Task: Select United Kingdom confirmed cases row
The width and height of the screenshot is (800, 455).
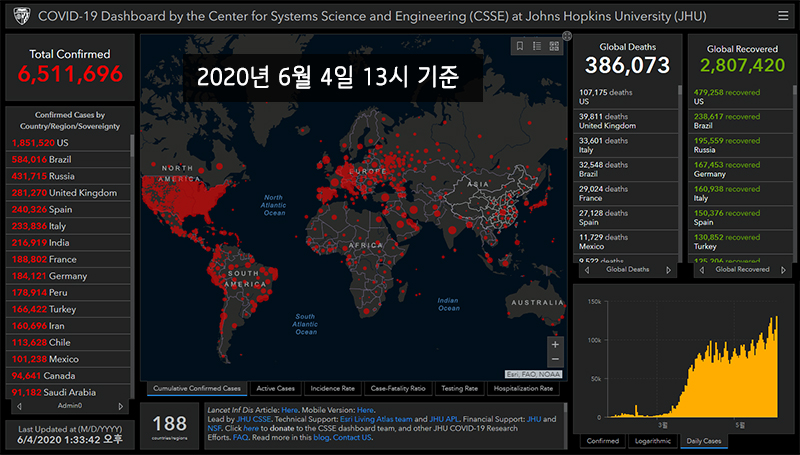Action: point(68,193)
